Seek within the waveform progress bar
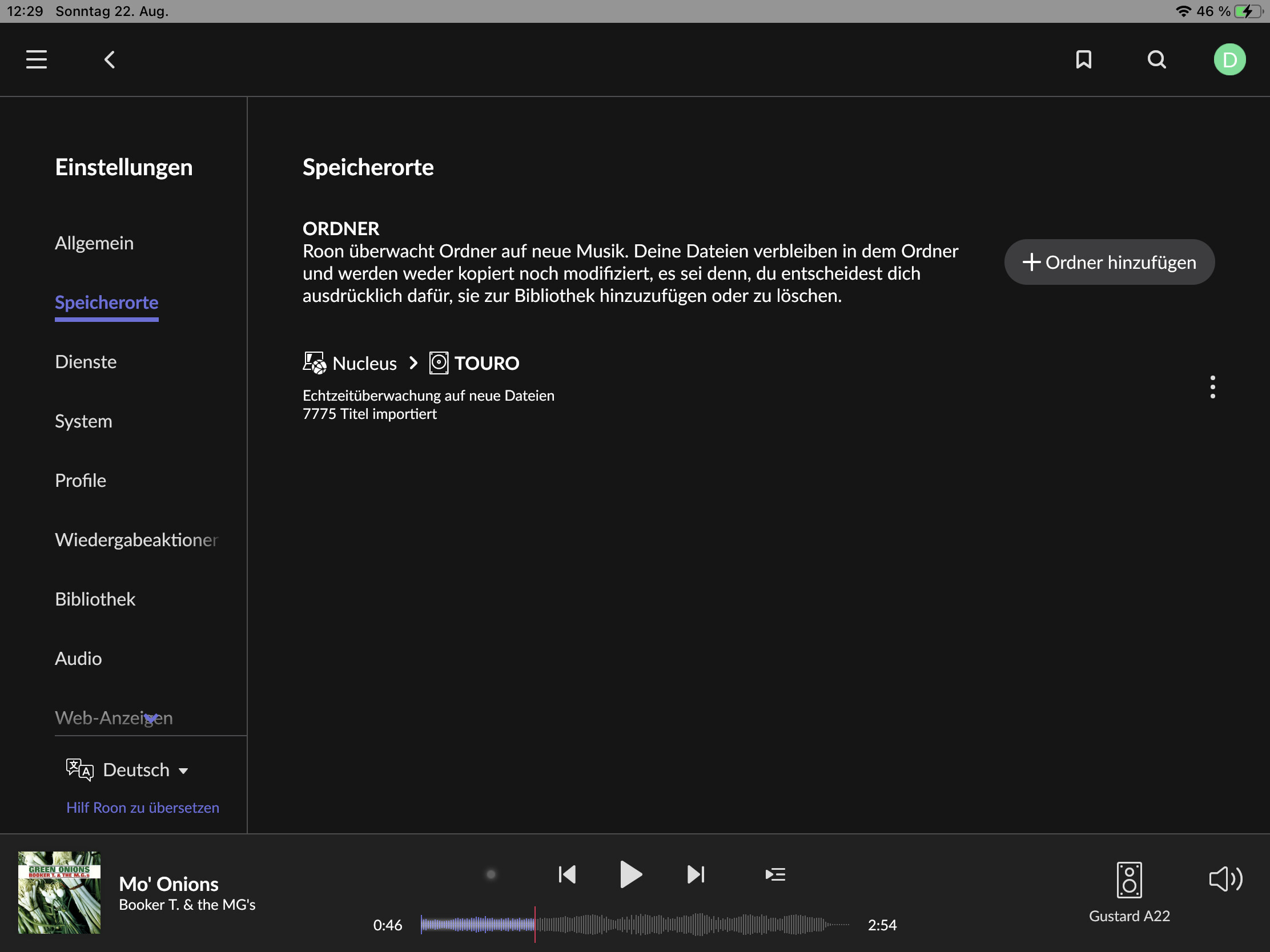 coord(634,925)
